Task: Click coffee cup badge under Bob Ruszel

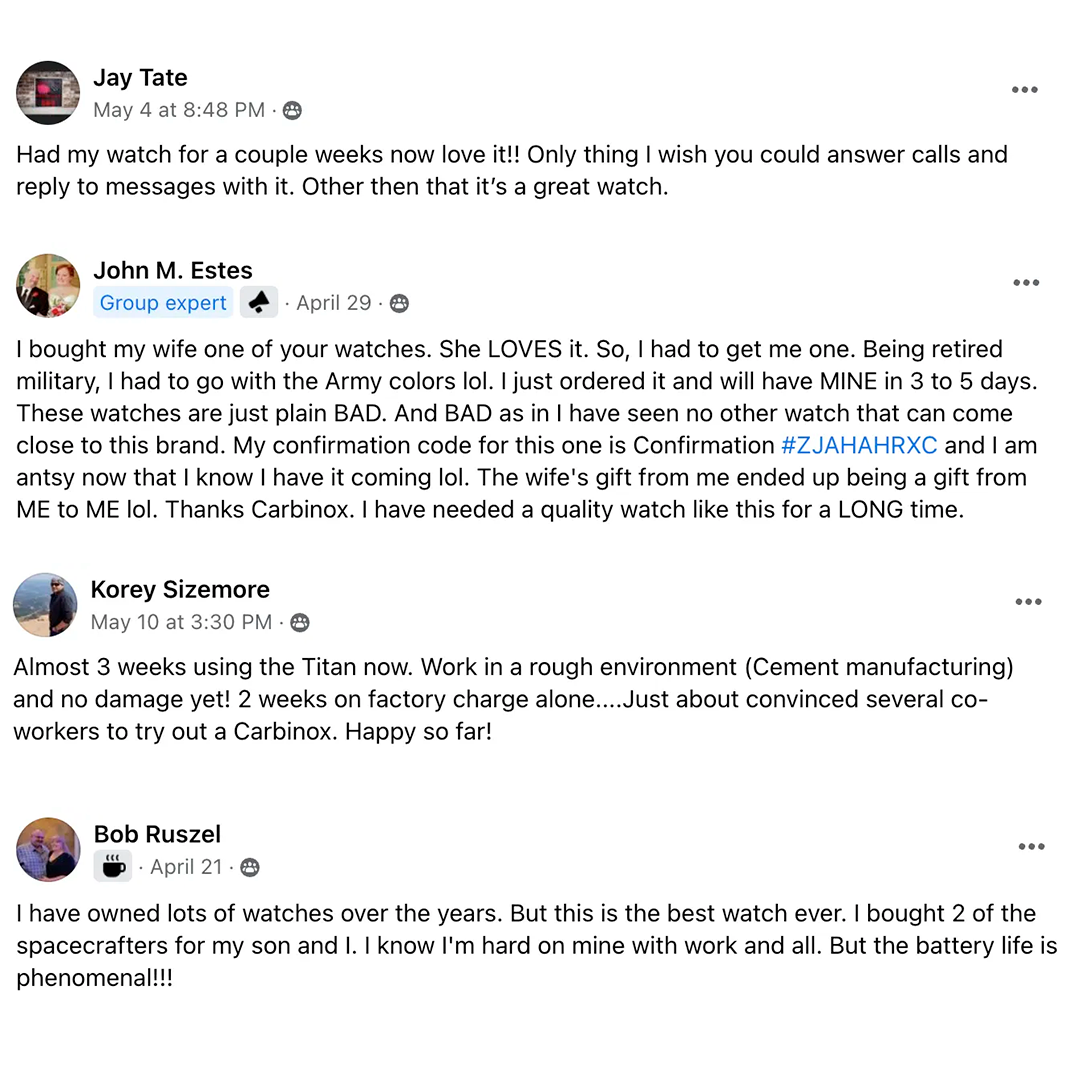Action: pos(113,867)
